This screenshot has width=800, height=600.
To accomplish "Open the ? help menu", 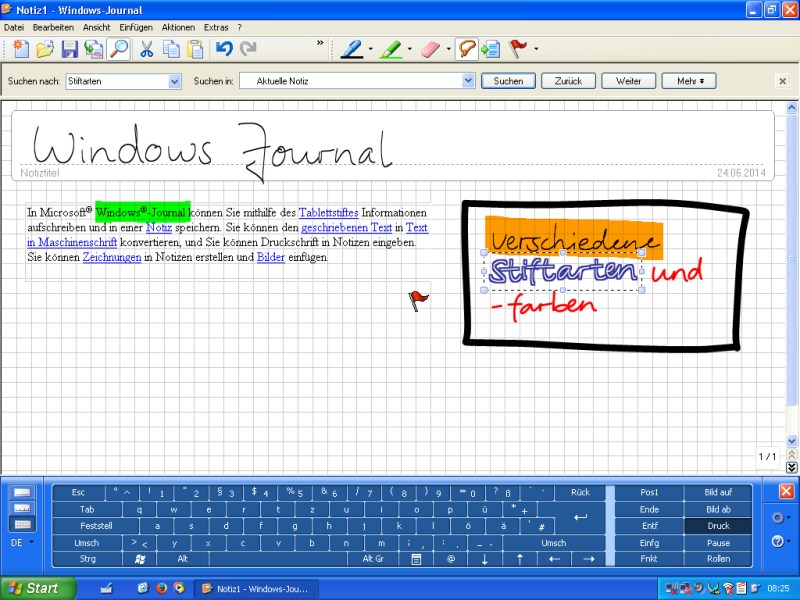I will click(239, 28).
